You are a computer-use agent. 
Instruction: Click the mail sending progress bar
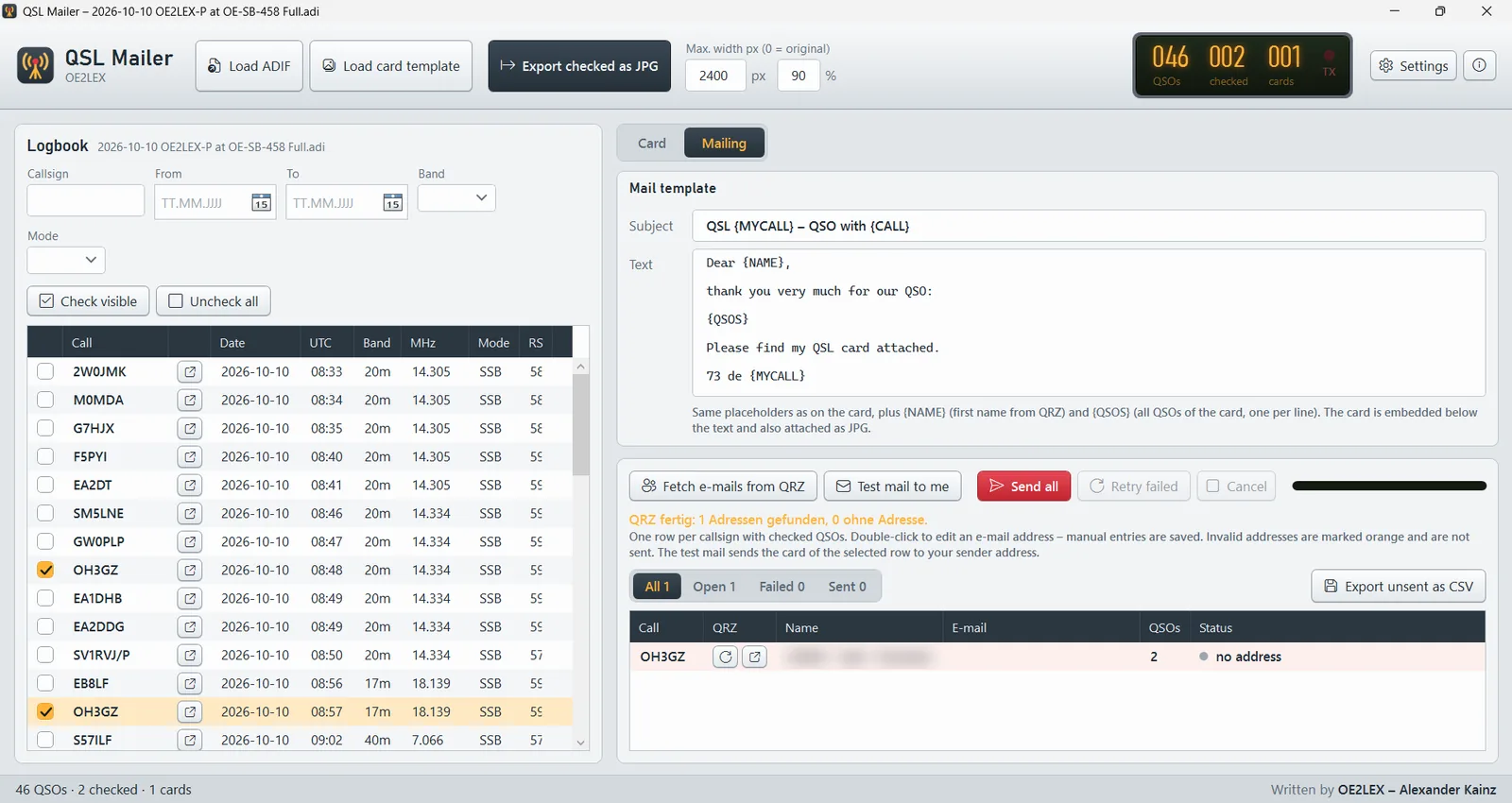(1389, 487)
